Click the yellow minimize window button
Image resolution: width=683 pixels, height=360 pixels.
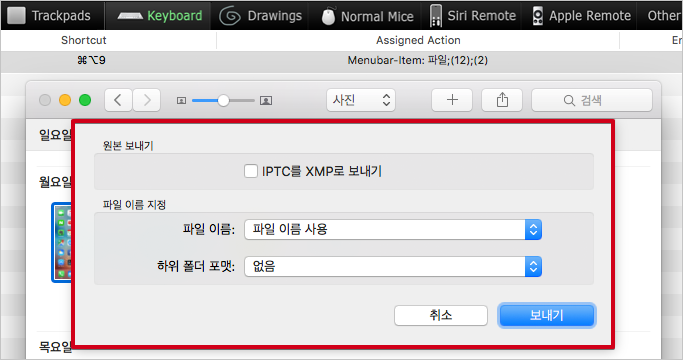click(x=65, y=100)
